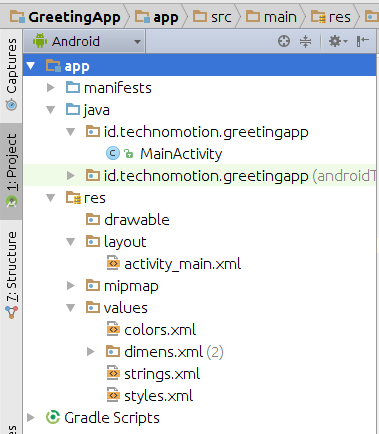Click the MainActivity class icon

click(113, 153)
